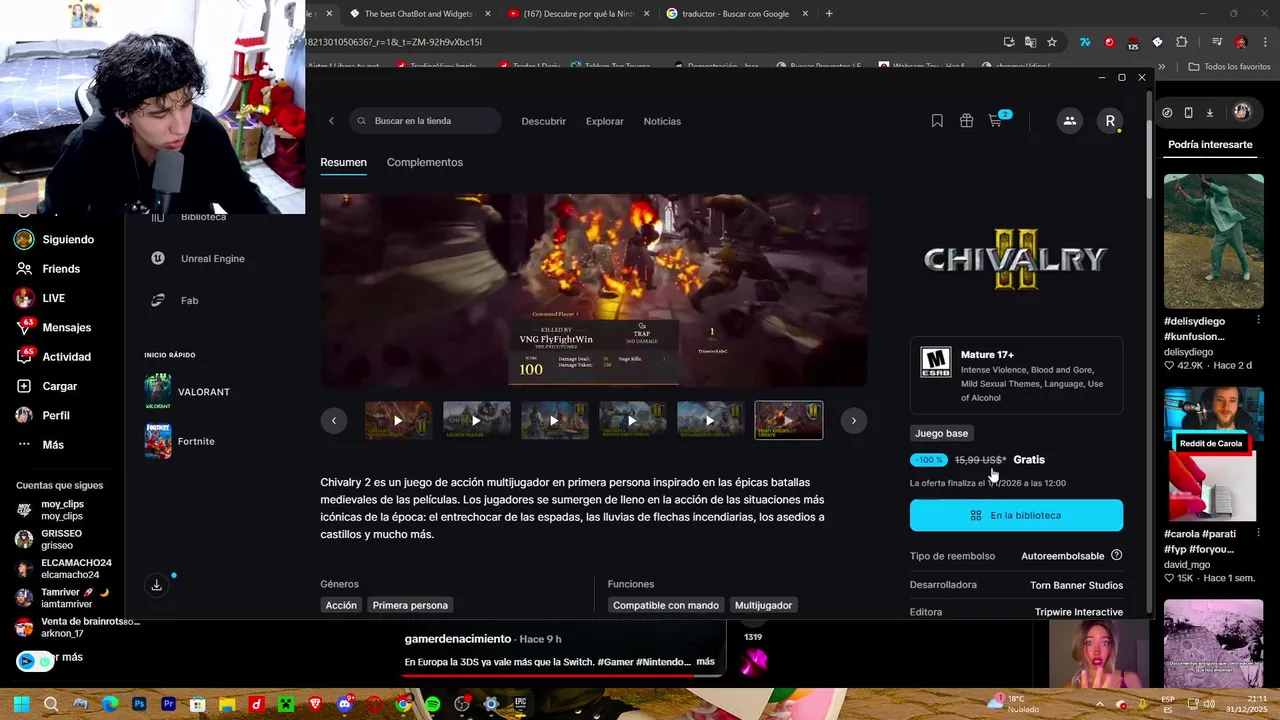The width and height of the screenshot is (1280, 720).
Task: Click 'Buscar en la tienda' search field
Action: [426, 121]
